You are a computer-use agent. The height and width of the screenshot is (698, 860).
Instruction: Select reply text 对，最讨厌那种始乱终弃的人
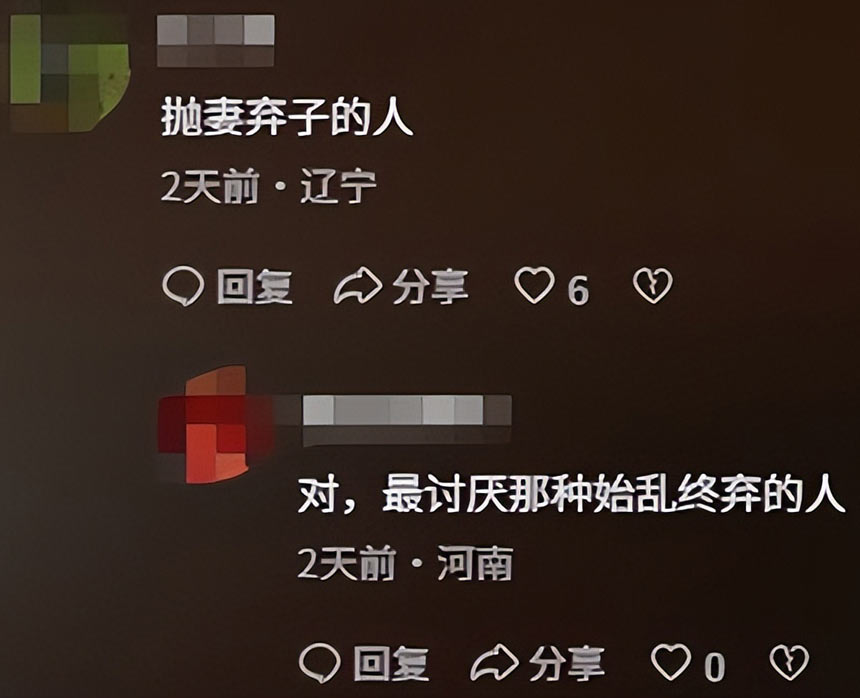571,495
